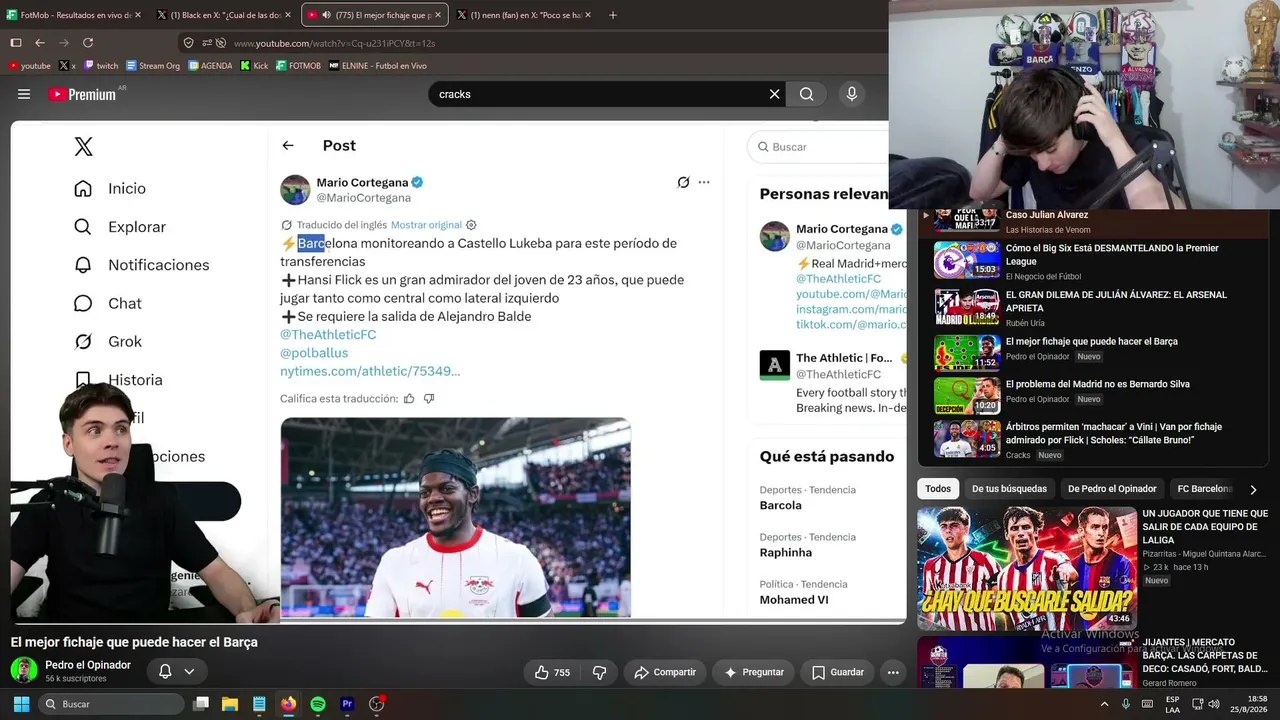The width and height of the screenshot is (1280, 720).
Task: Show hidden system tray icons
Action: pyautogui.click(x=1105, y=704)
